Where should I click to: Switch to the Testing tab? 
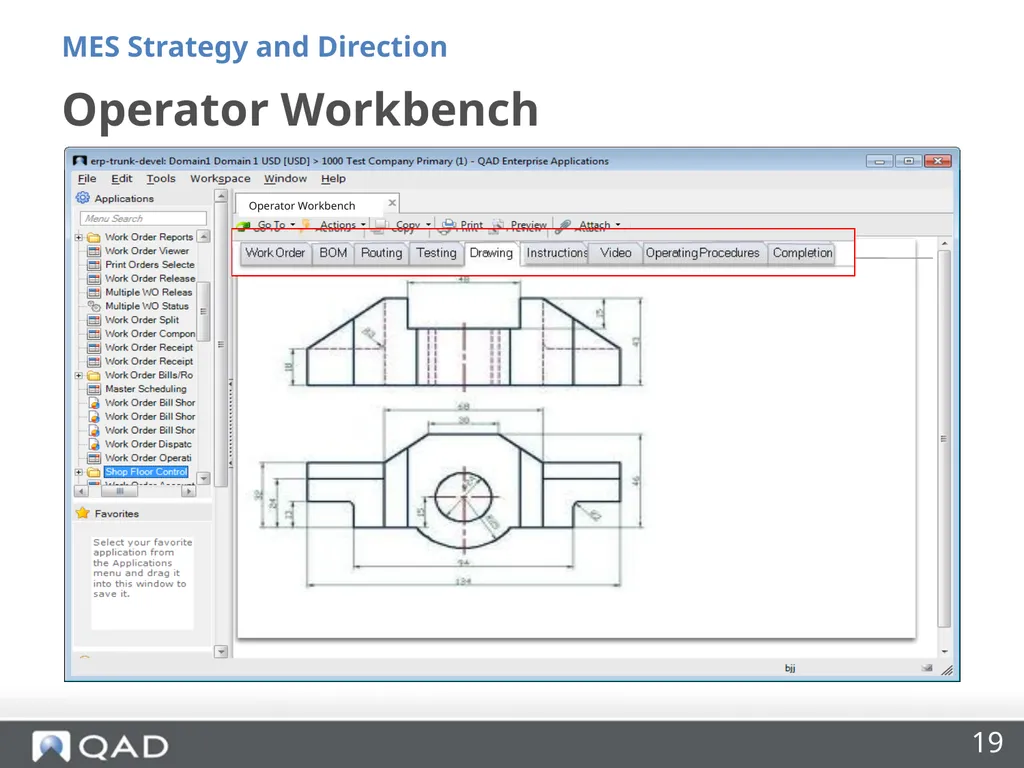pyautogui.click(x=436, y=253)
